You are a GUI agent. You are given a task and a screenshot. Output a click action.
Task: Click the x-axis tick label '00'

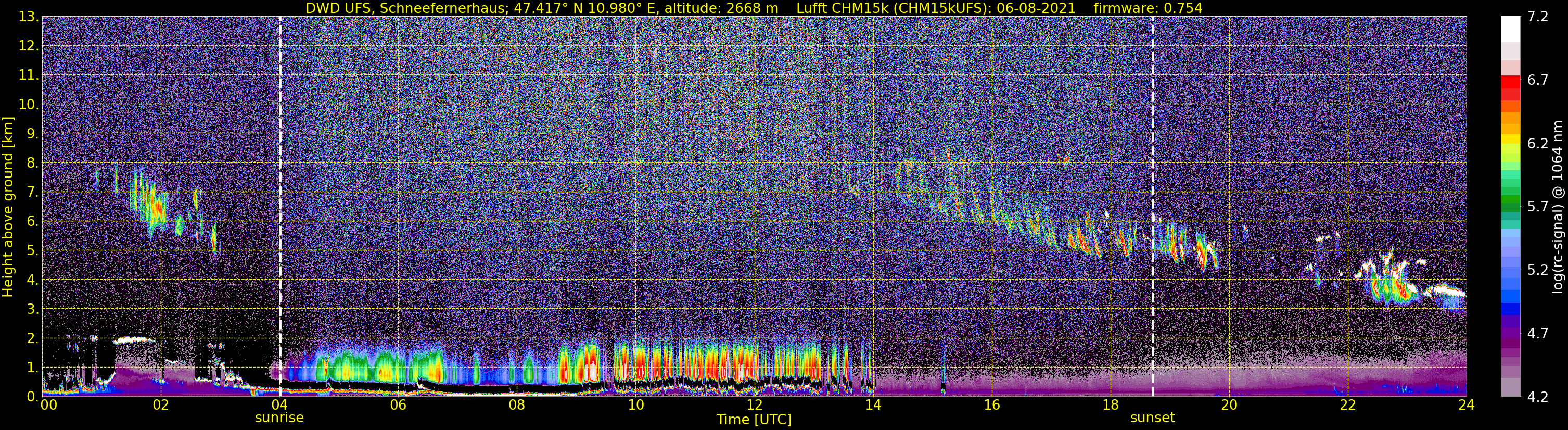tap(48, 405)
